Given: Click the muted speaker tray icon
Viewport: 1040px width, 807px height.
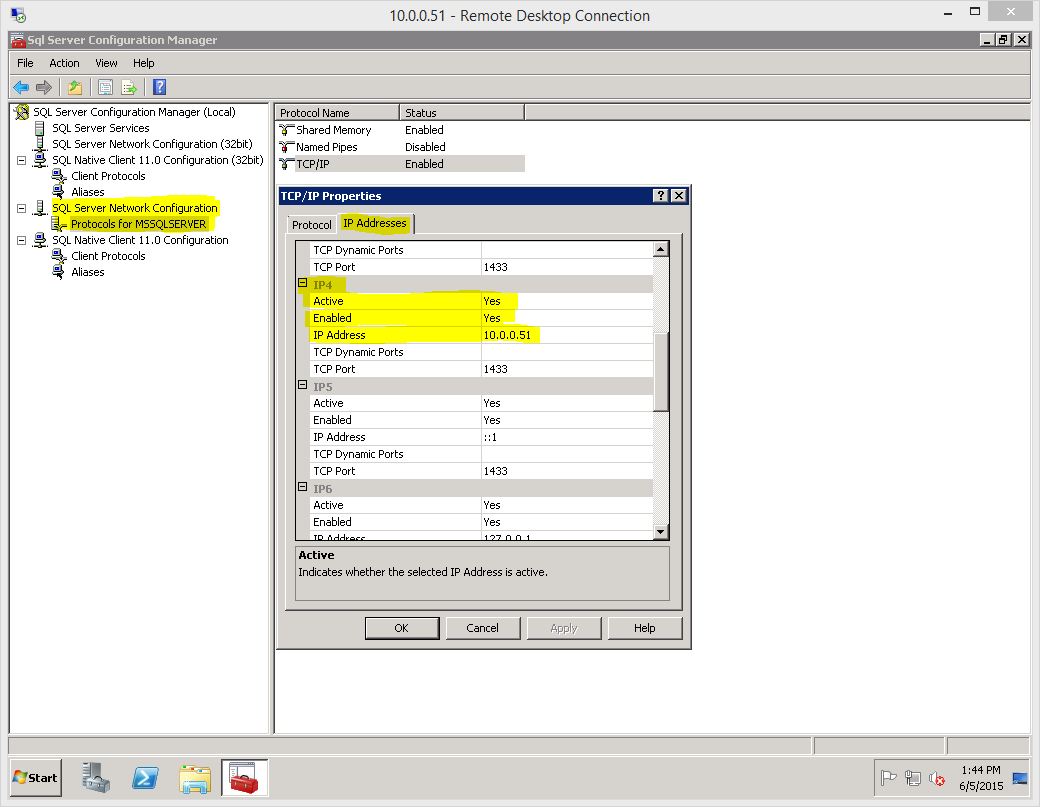Looking at the screenshot, I should tap(937, 778).
